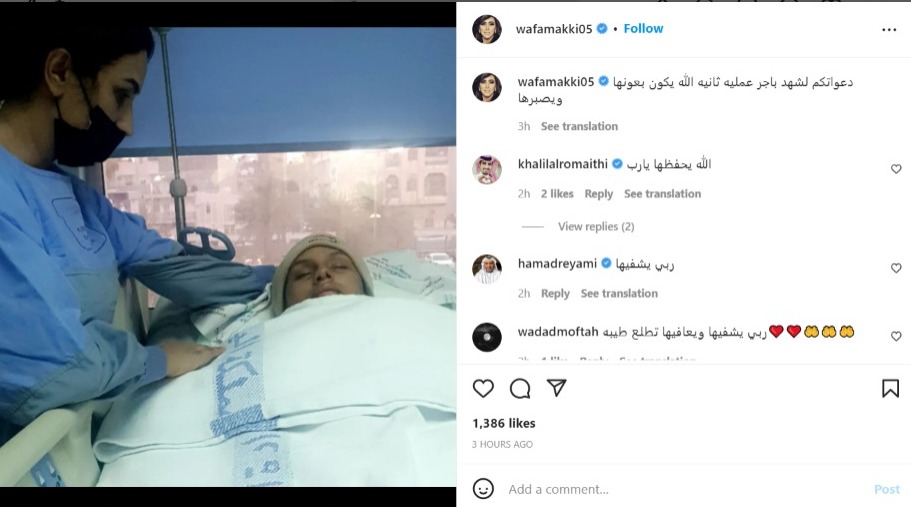The image size is (911, 507).
Task: Follow wafamakki05
Action: point(643,28)
